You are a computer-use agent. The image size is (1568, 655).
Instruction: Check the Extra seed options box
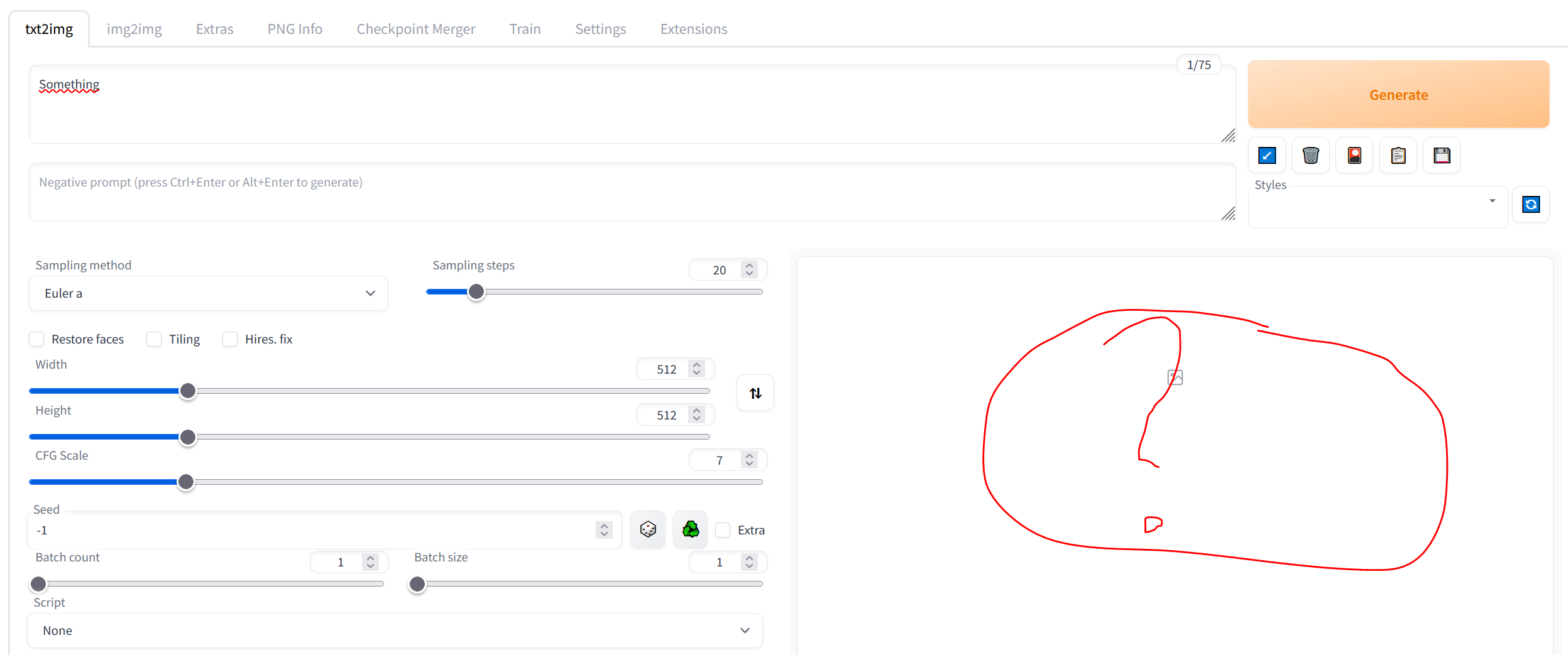coord(722,529)
